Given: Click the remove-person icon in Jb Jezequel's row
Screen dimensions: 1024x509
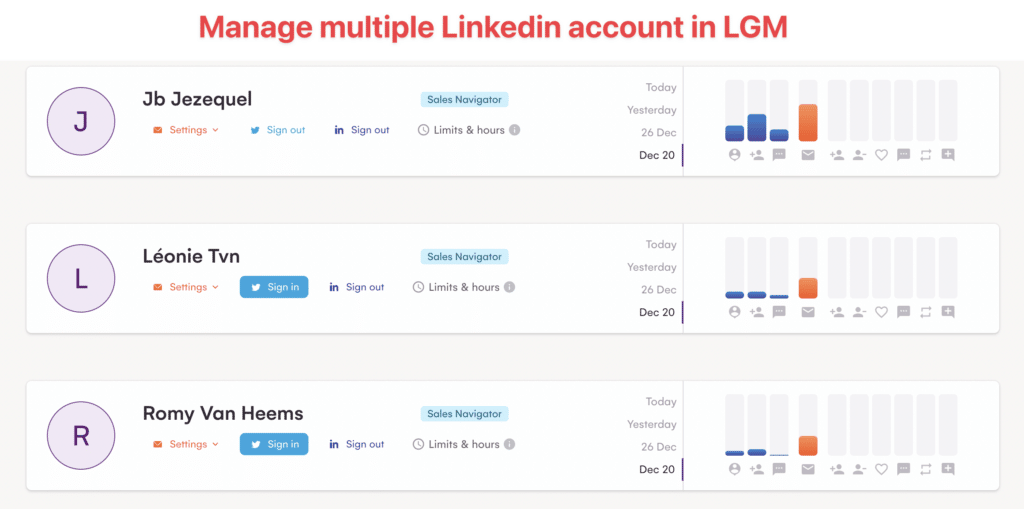Looking at the screenshot, I should tap(859, 155).
